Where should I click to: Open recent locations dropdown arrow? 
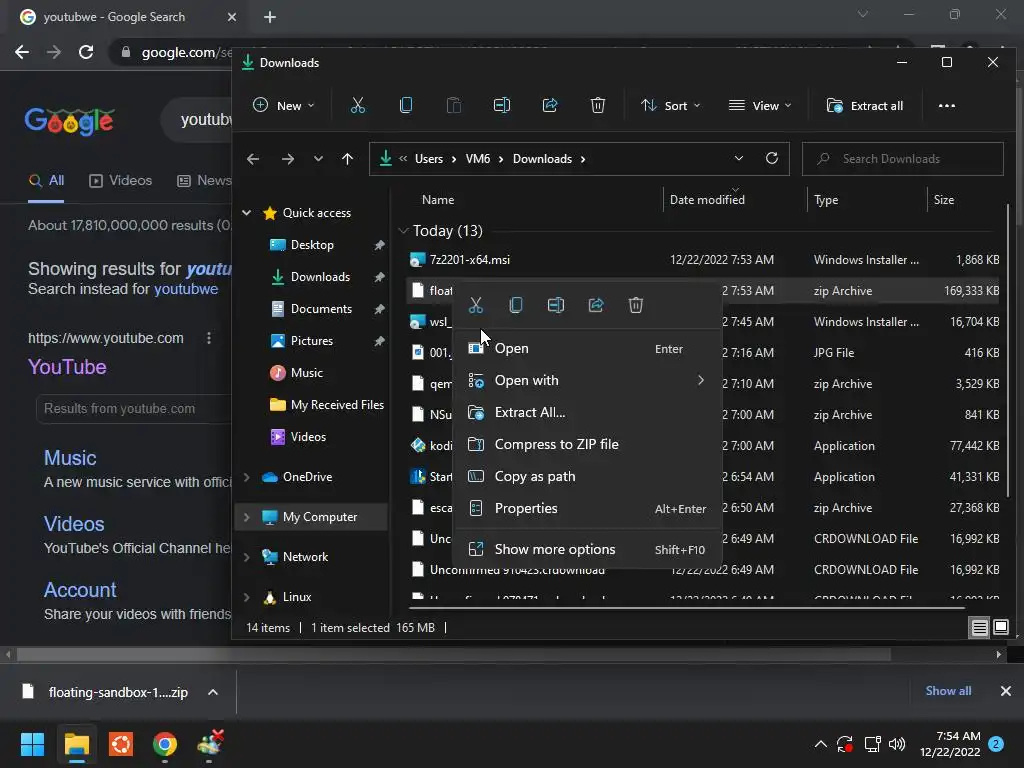[318, 159]
